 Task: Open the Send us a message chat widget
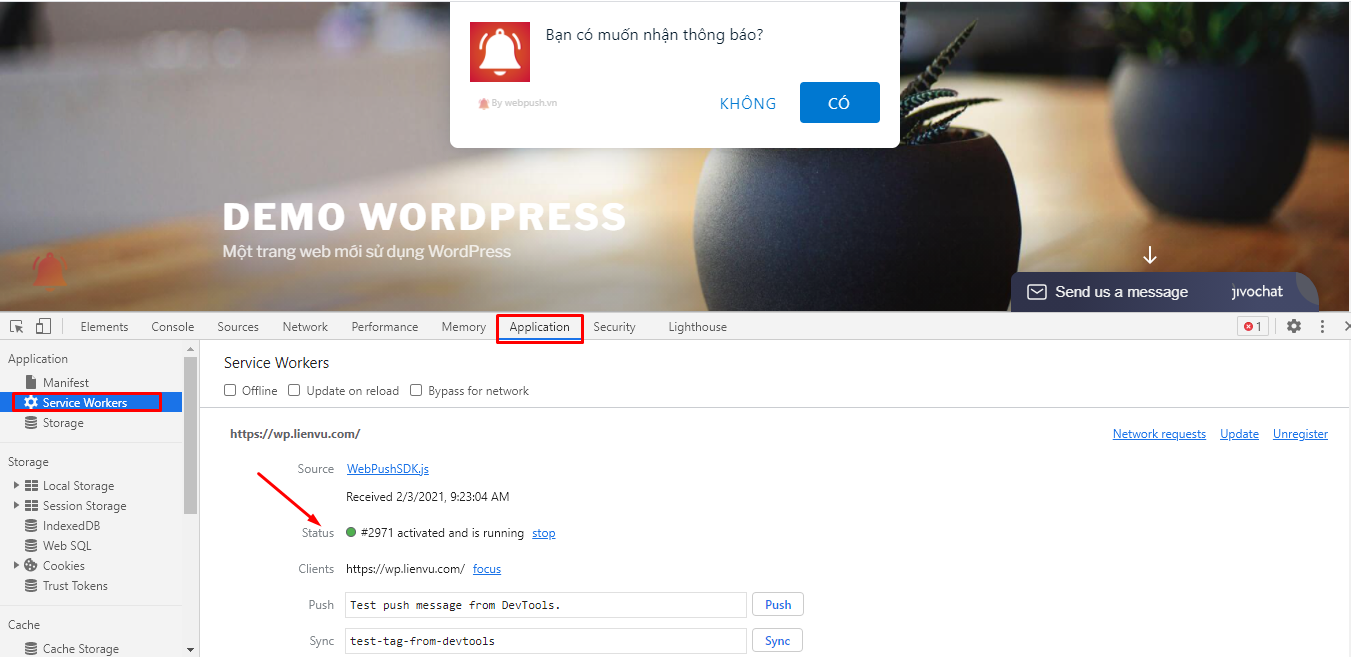[x=1164, y=292]
